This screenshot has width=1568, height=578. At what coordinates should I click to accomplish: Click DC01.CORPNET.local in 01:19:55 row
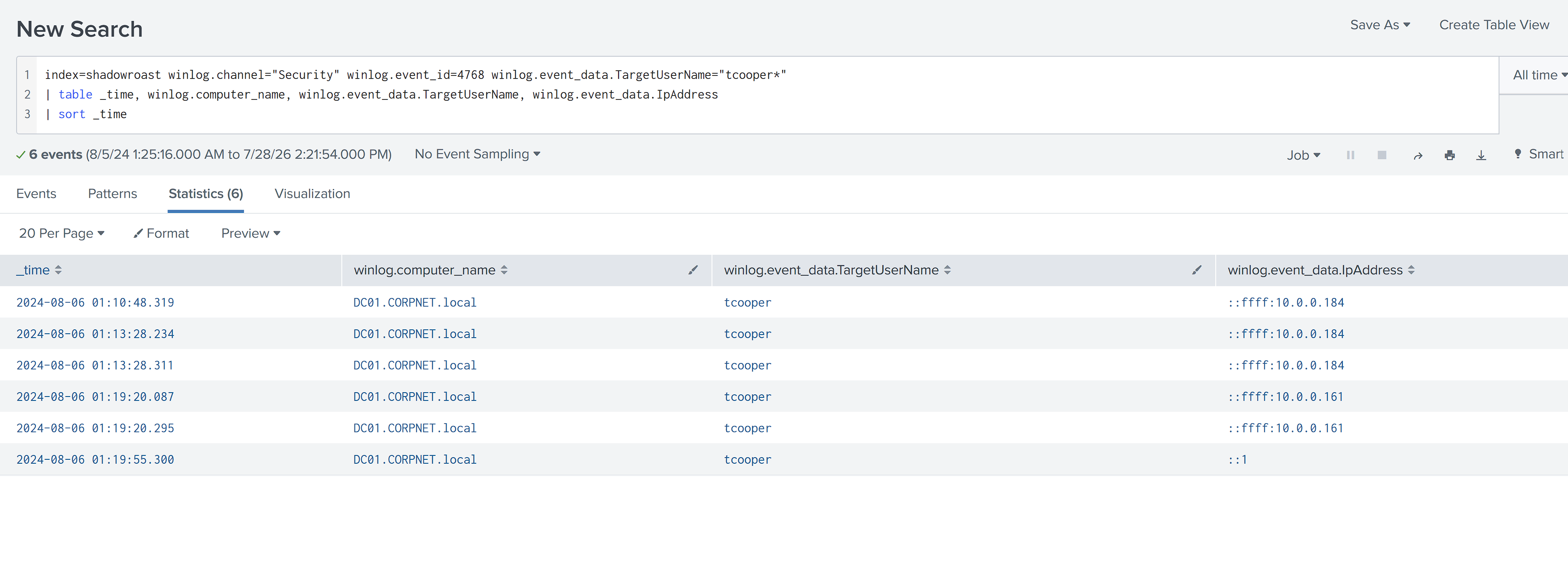click(415, 460)
